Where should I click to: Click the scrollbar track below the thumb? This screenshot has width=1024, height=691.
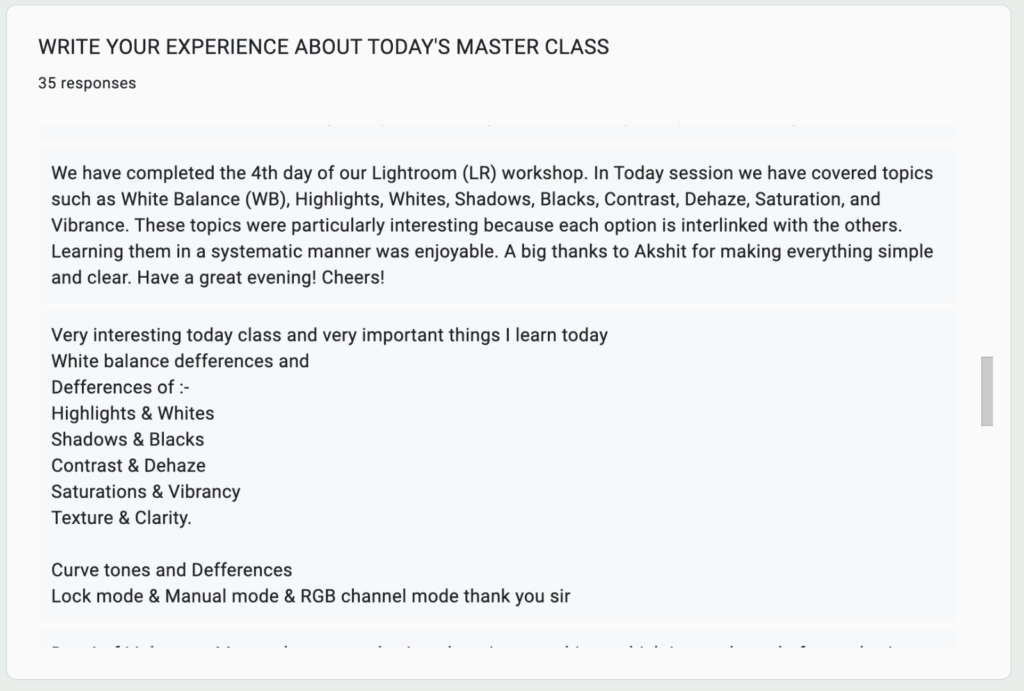pos(987,536)
